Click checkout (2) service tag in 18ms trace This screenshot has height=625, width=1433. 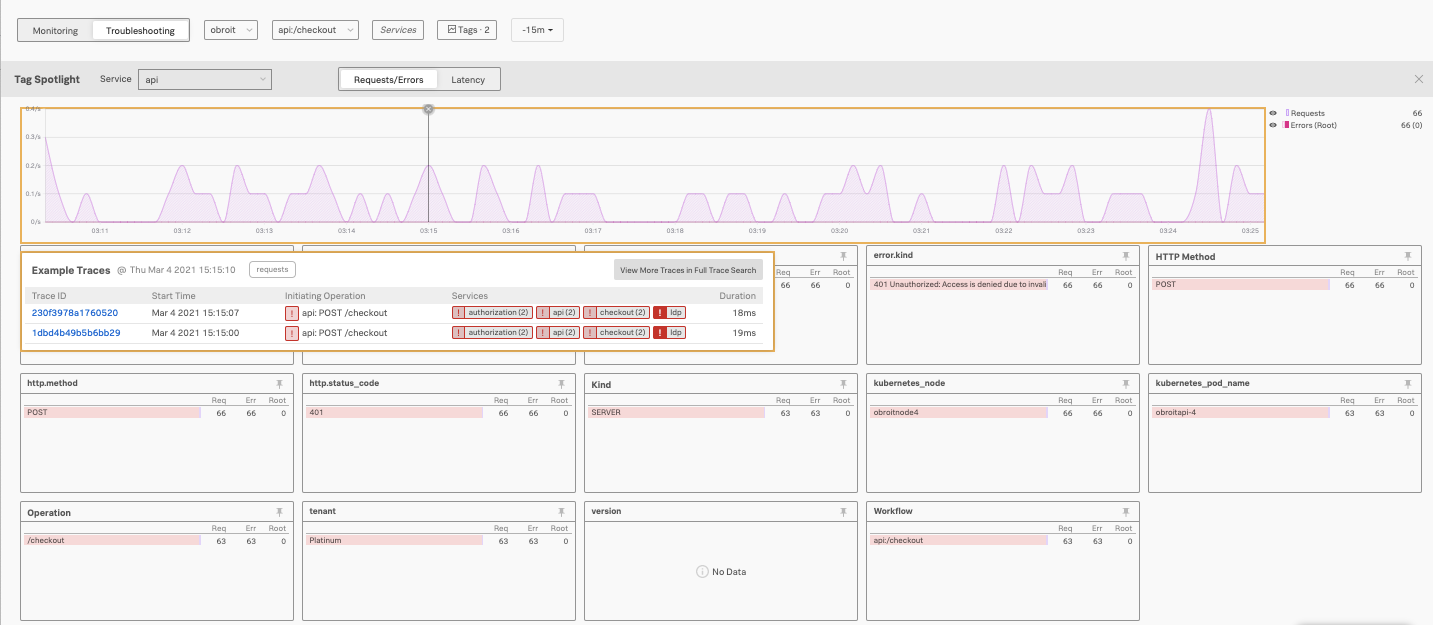pyautogui.click(x=617, y=313)
